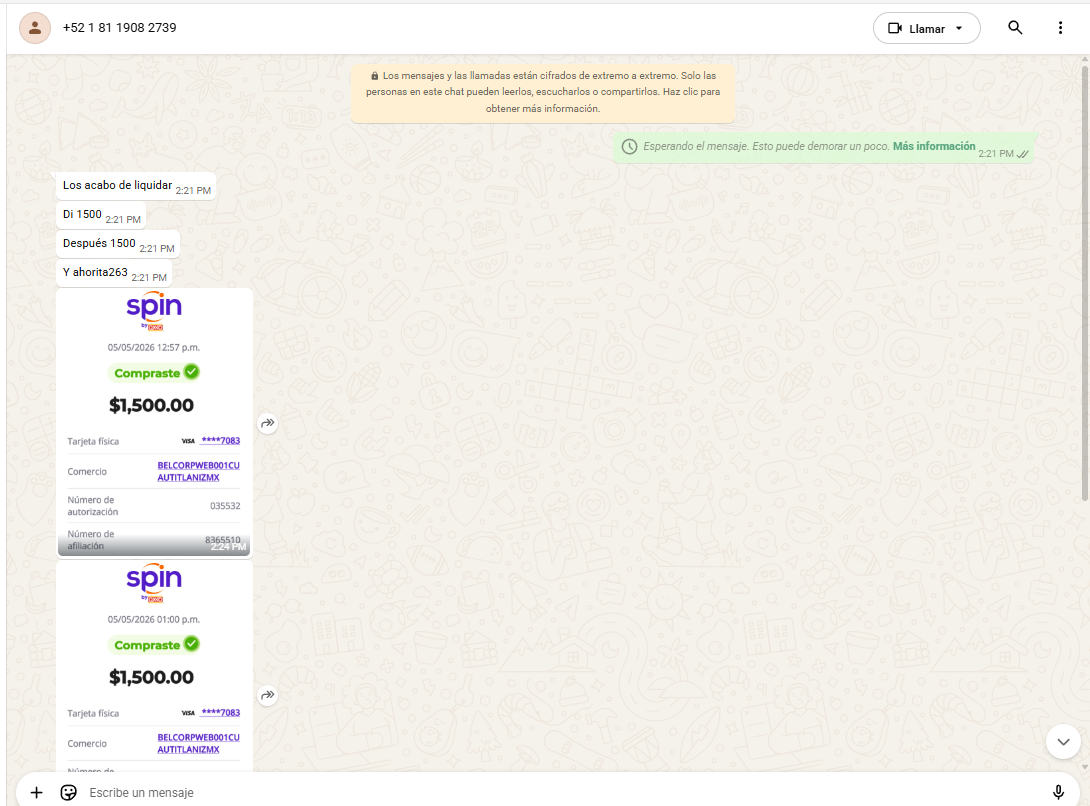Record a voice message with the microphone
The height and width of the screenshot is (806, 1090).
pos(1058,792)
